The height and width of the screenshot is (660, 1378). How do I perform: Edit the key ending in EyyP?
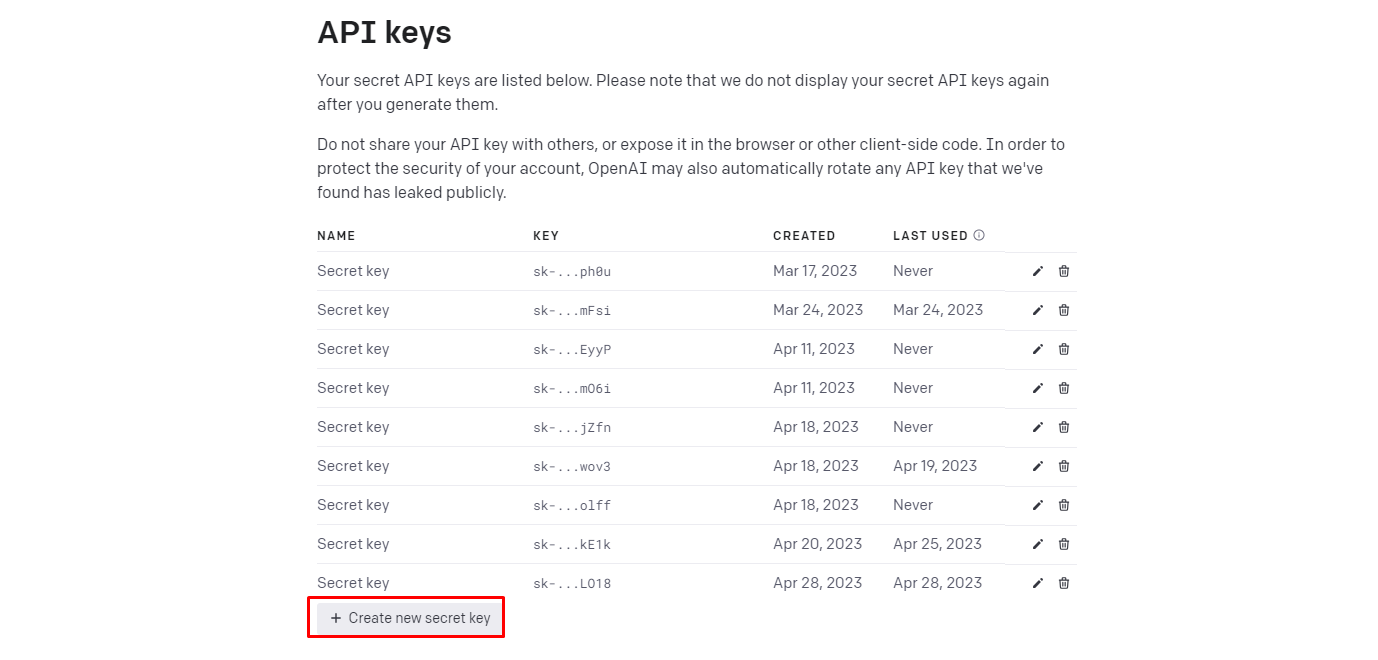coord(1038,349)
